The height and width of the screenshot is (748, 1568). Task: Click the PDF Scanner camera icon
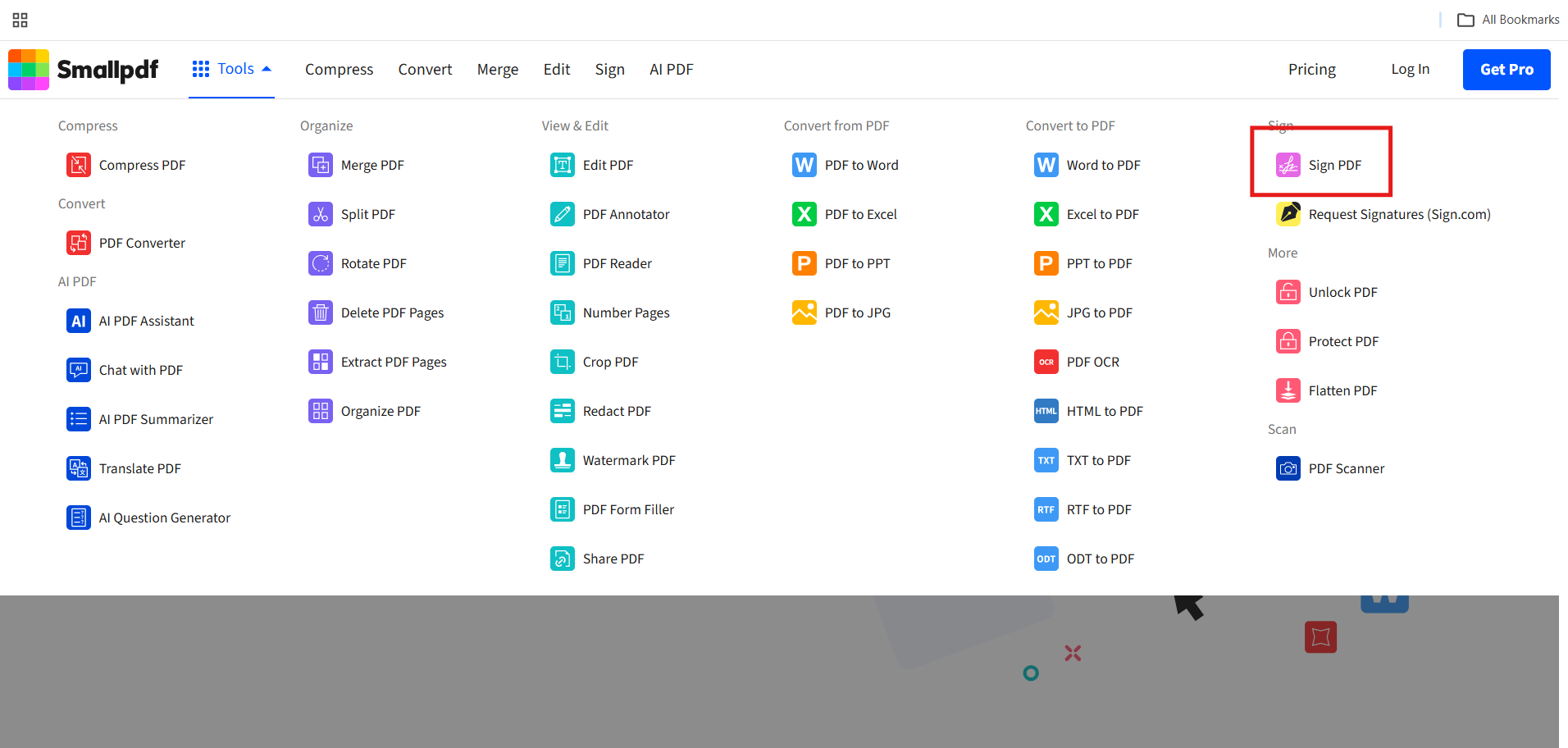(1288, 468)
